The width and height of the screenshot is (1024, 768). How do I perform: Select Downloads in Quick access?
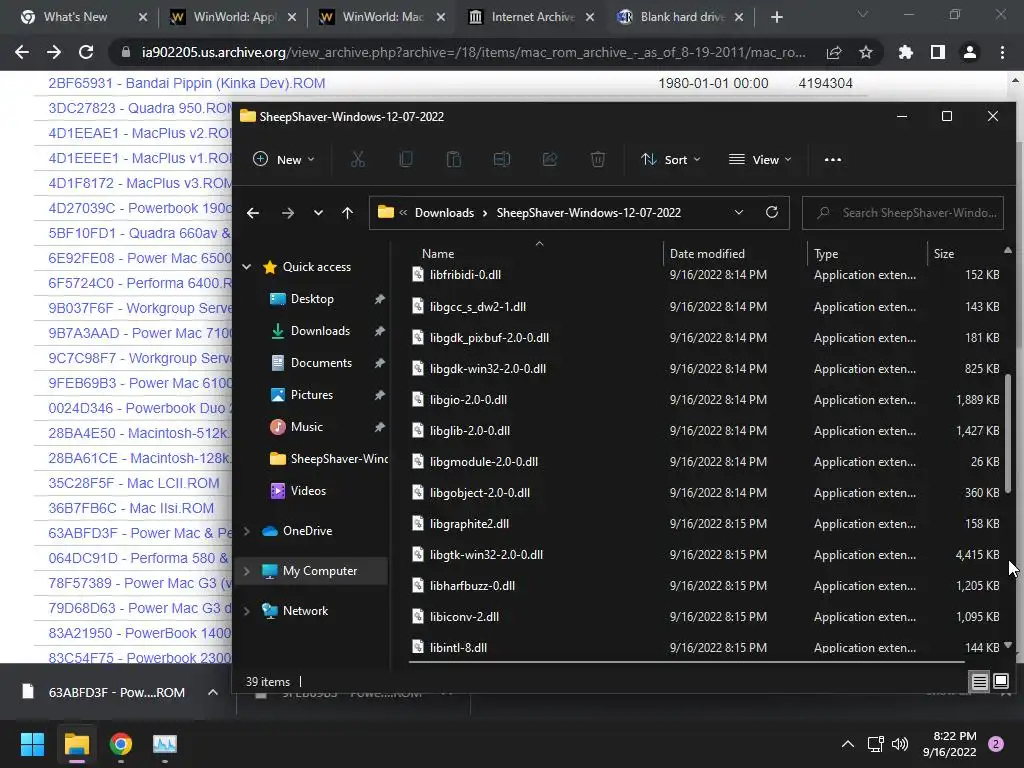[320, 330]
